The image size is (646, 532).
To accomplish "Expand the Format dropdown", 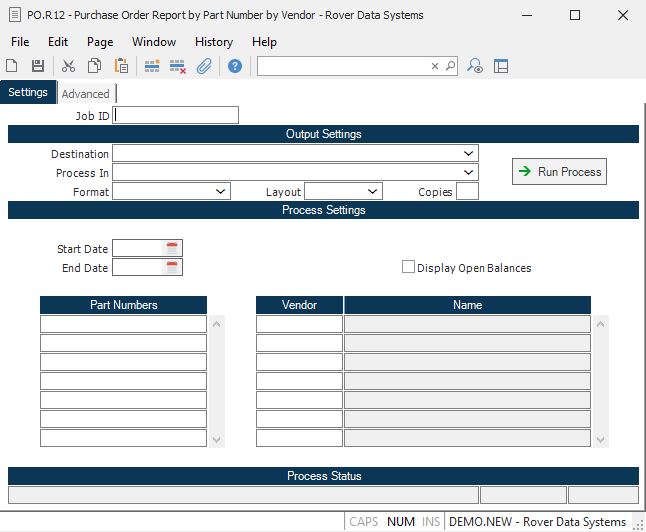I will tap(221, 191).
